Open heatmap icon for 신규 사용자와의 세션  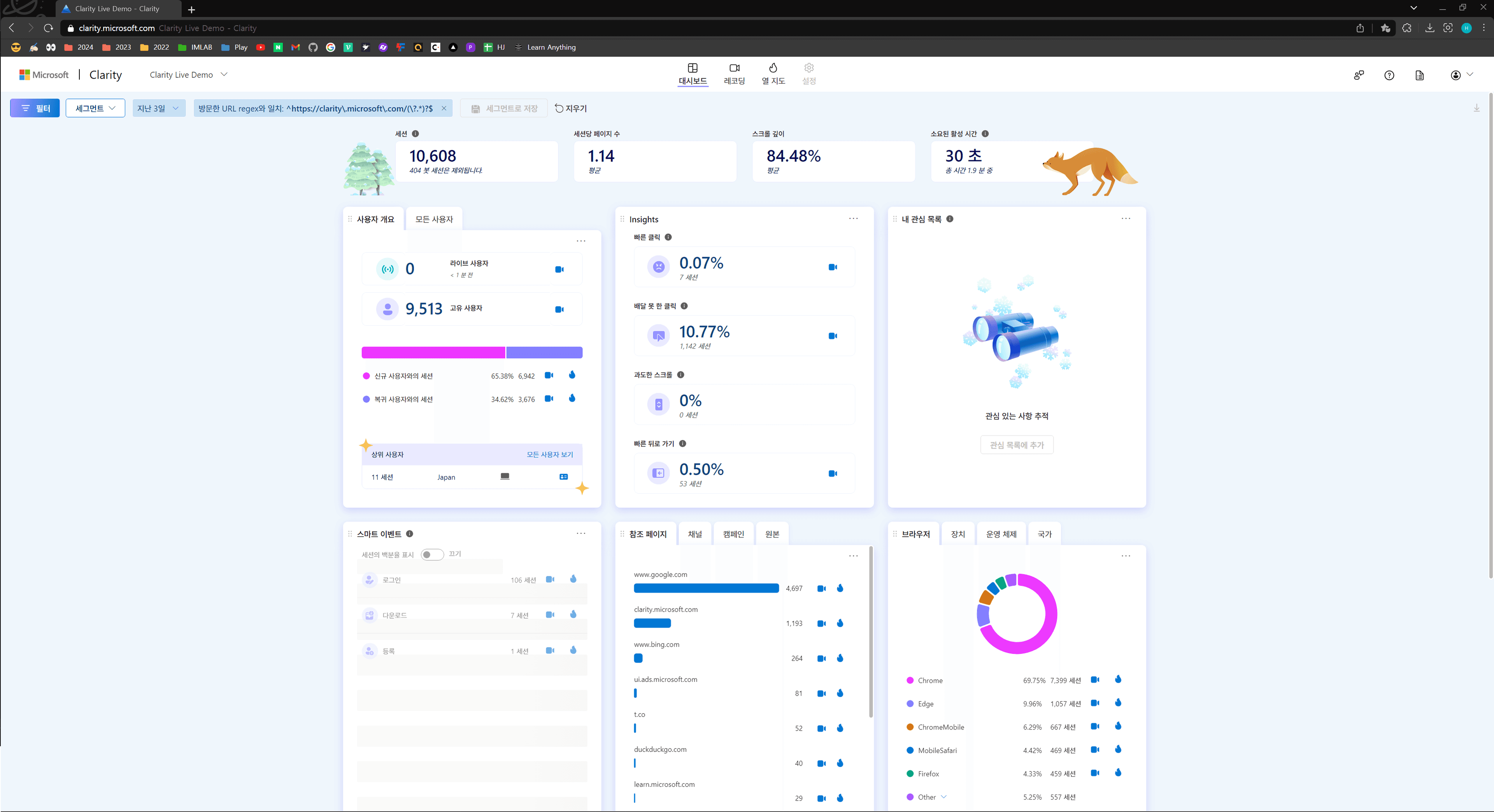pos(572,375)
